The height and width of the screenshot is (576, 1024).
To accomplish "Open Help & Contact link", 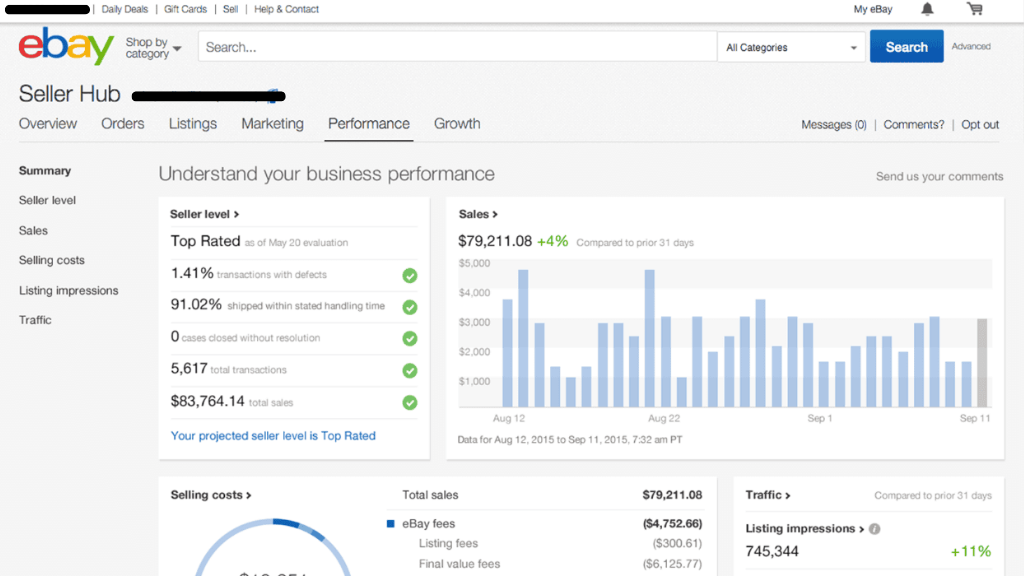I will (286, 9).
